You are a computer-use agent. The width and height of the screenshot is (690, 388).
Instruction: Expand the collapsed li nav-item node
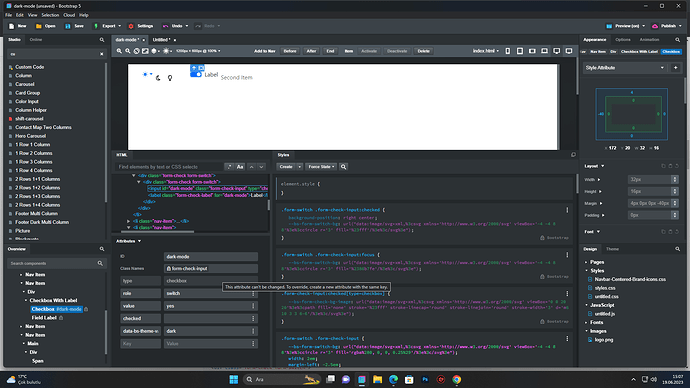click(x=128, y=221)
